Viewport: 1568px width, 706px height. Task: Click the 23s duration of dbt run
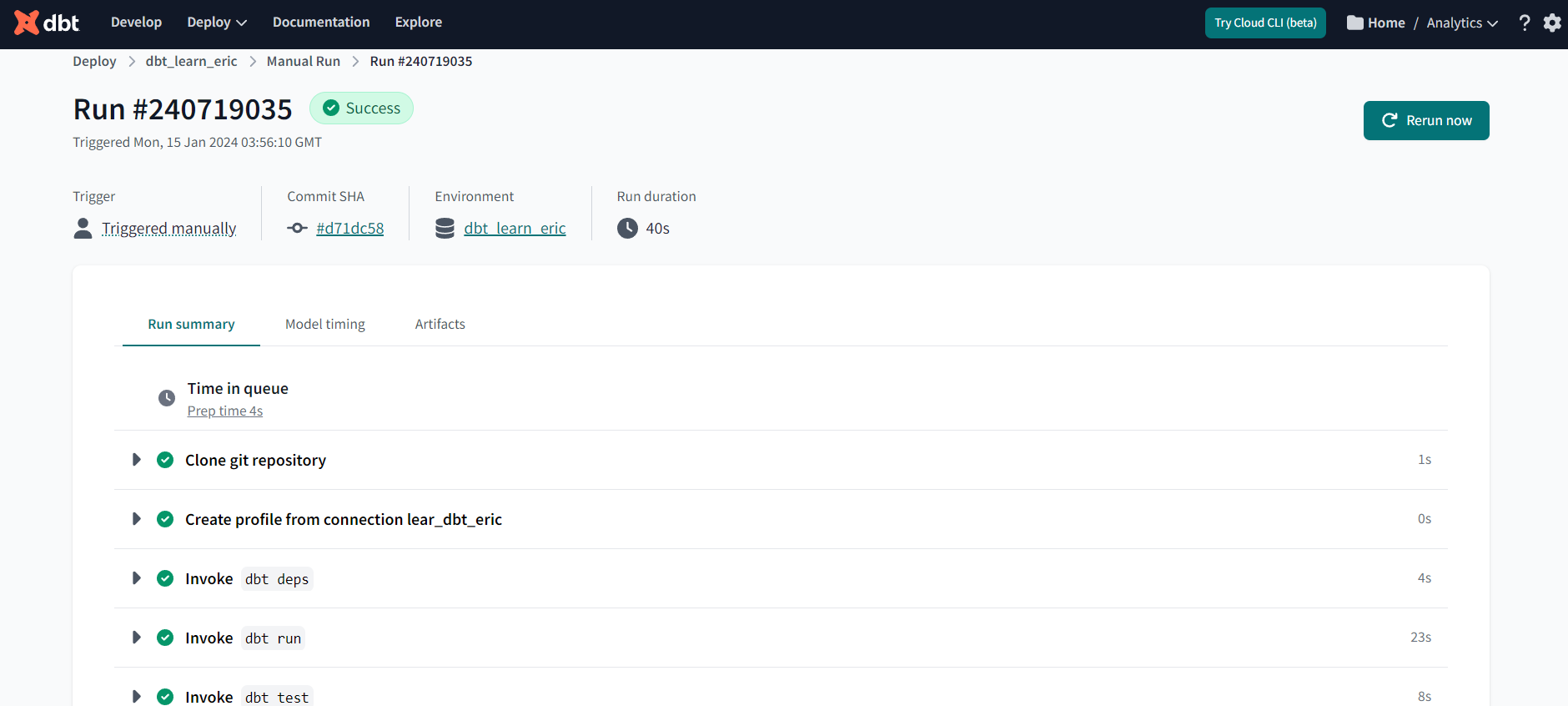coord(1421,637)
